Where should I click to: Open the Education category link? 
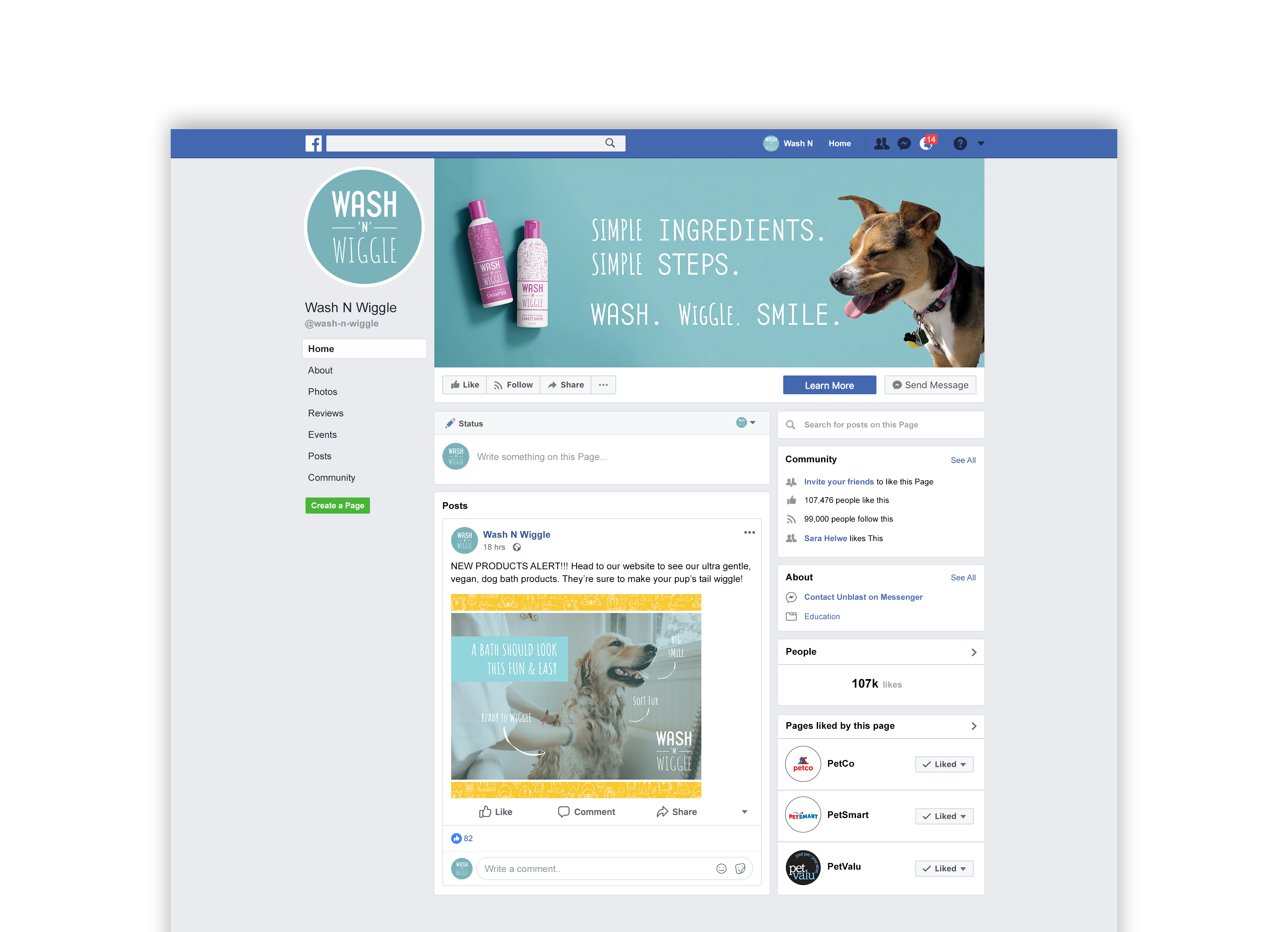pyautogui.click(x=822, y=617)
